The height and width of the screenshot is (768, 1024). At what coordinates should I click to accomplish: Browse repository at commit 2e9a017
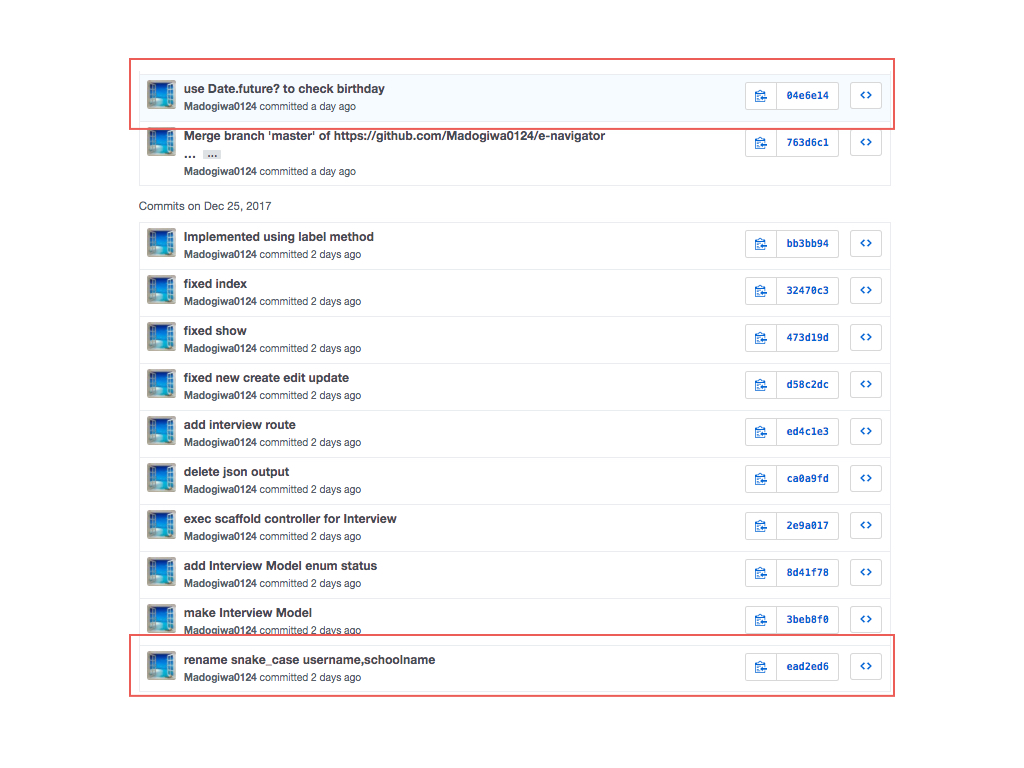coord(866,526)
